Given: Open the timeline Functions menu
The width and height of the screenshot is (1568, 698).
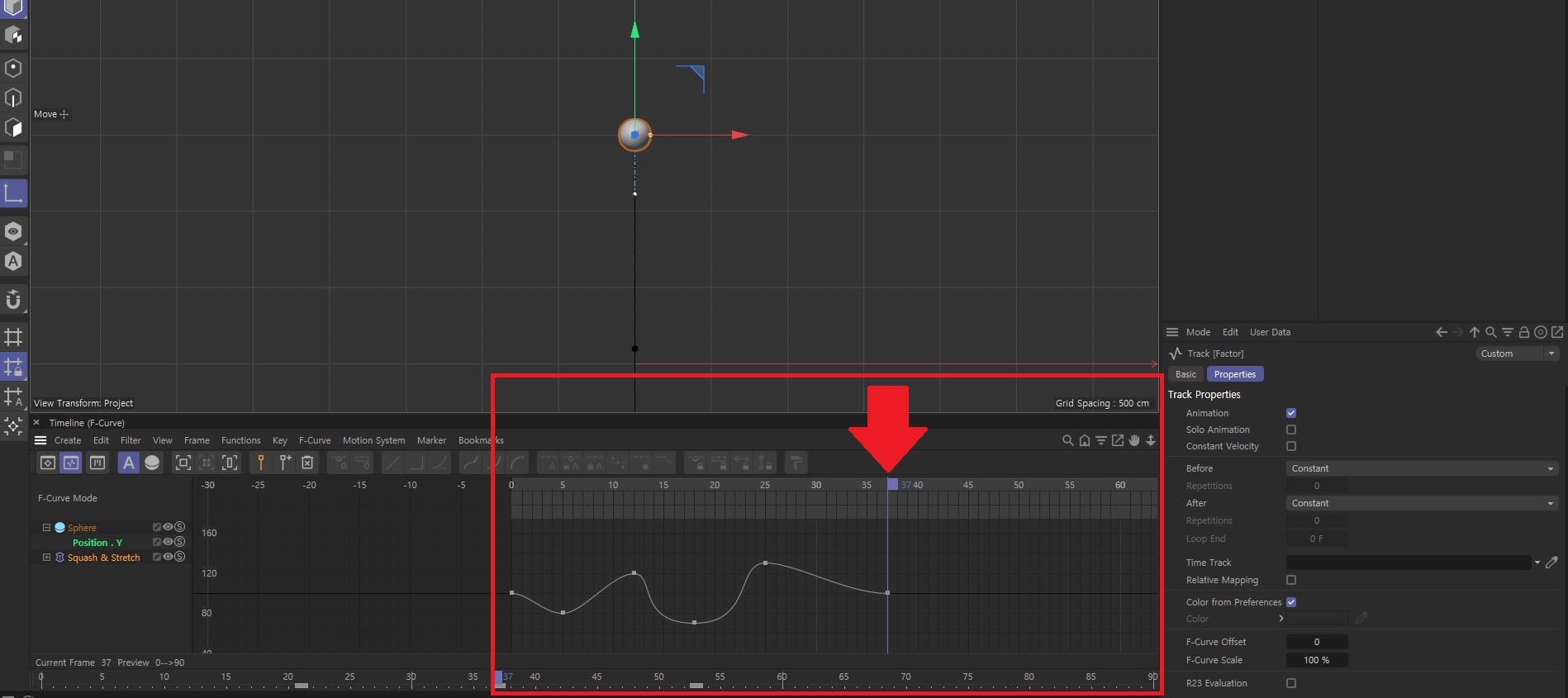Looking at the screenshot, I should tap(240, 440).
